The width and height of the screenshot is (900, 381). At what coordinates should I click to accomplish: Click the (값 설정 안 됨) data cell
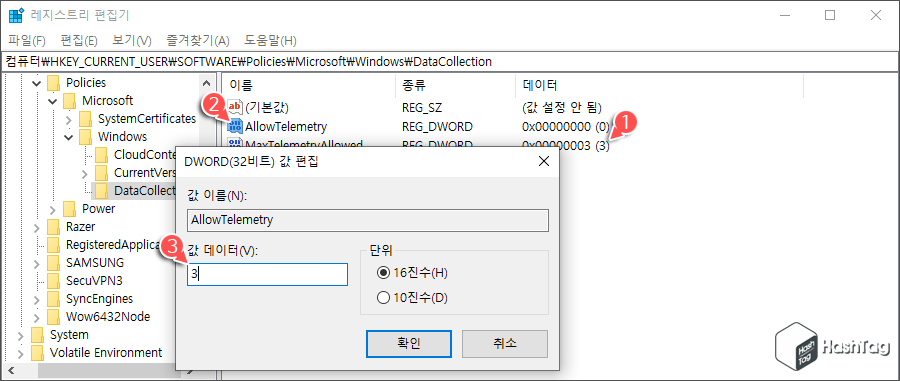click(x=562, y=107)
